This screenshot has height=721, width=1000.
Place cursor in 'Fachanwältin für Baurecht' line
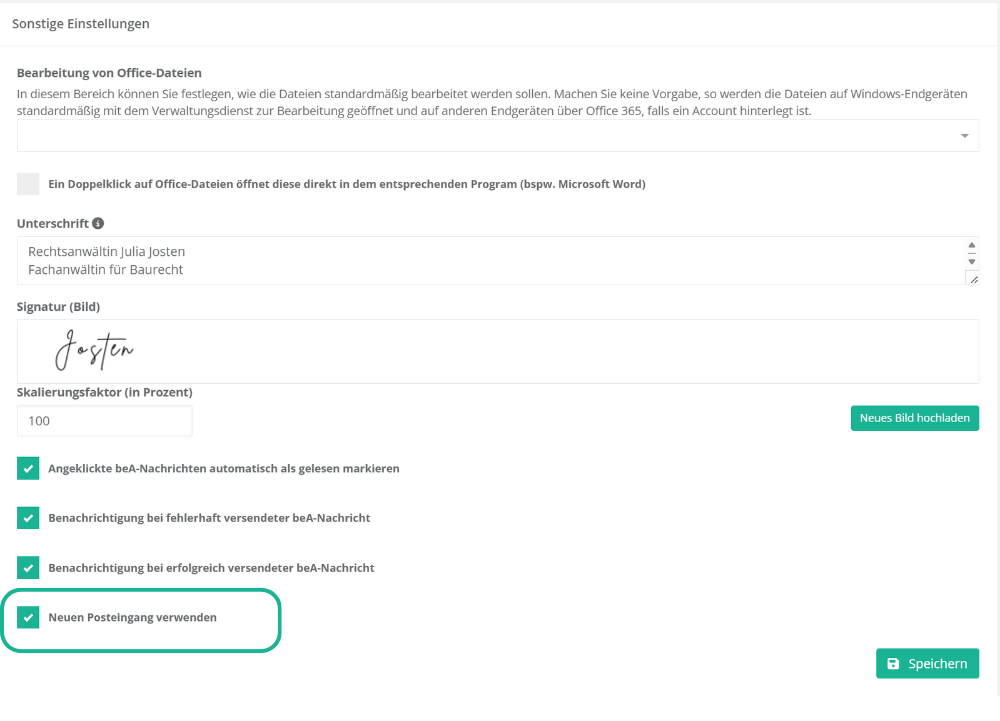pos(106,270)
